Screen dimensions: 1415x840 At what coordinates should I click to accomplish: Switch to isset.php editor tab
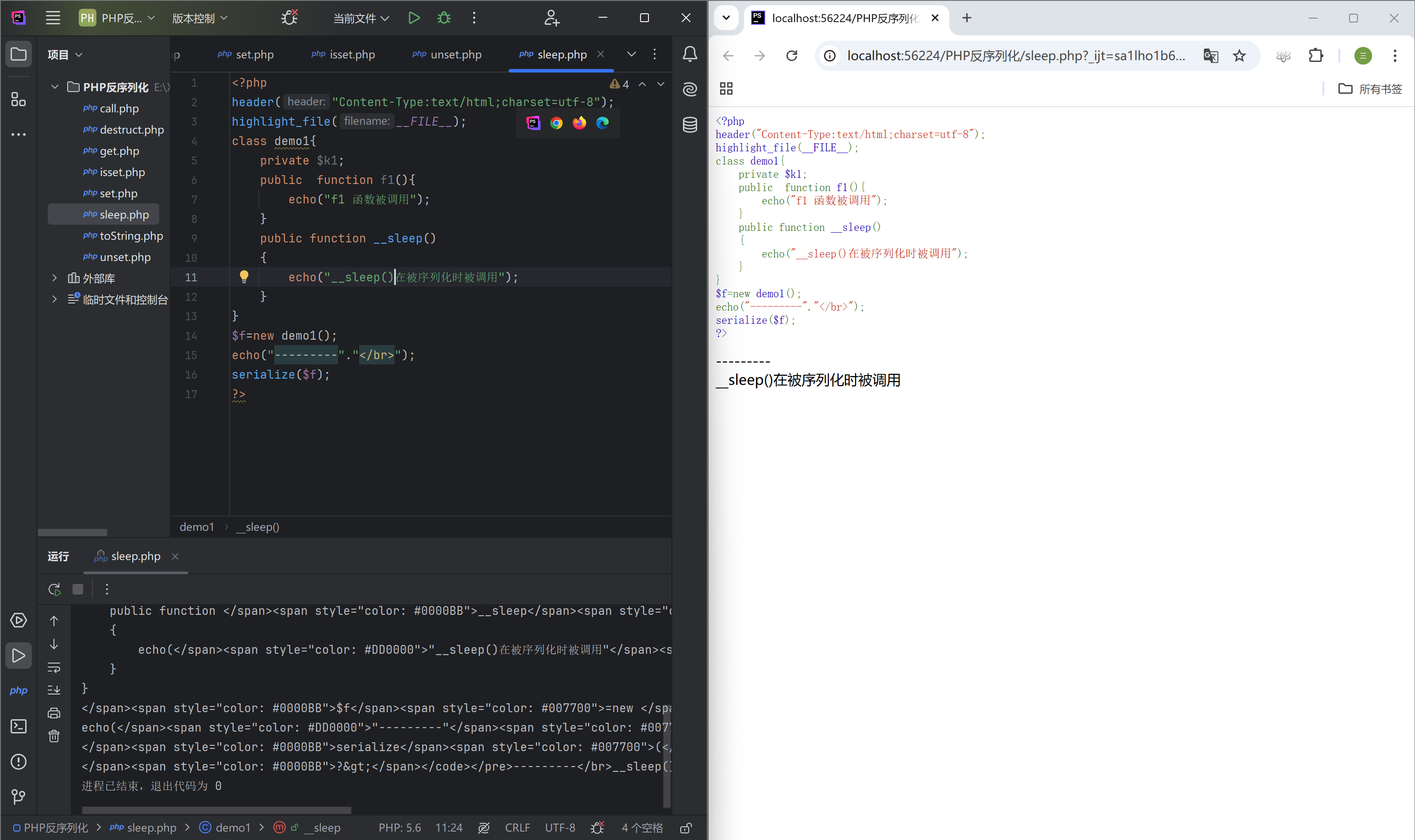[x=343, y=54]
